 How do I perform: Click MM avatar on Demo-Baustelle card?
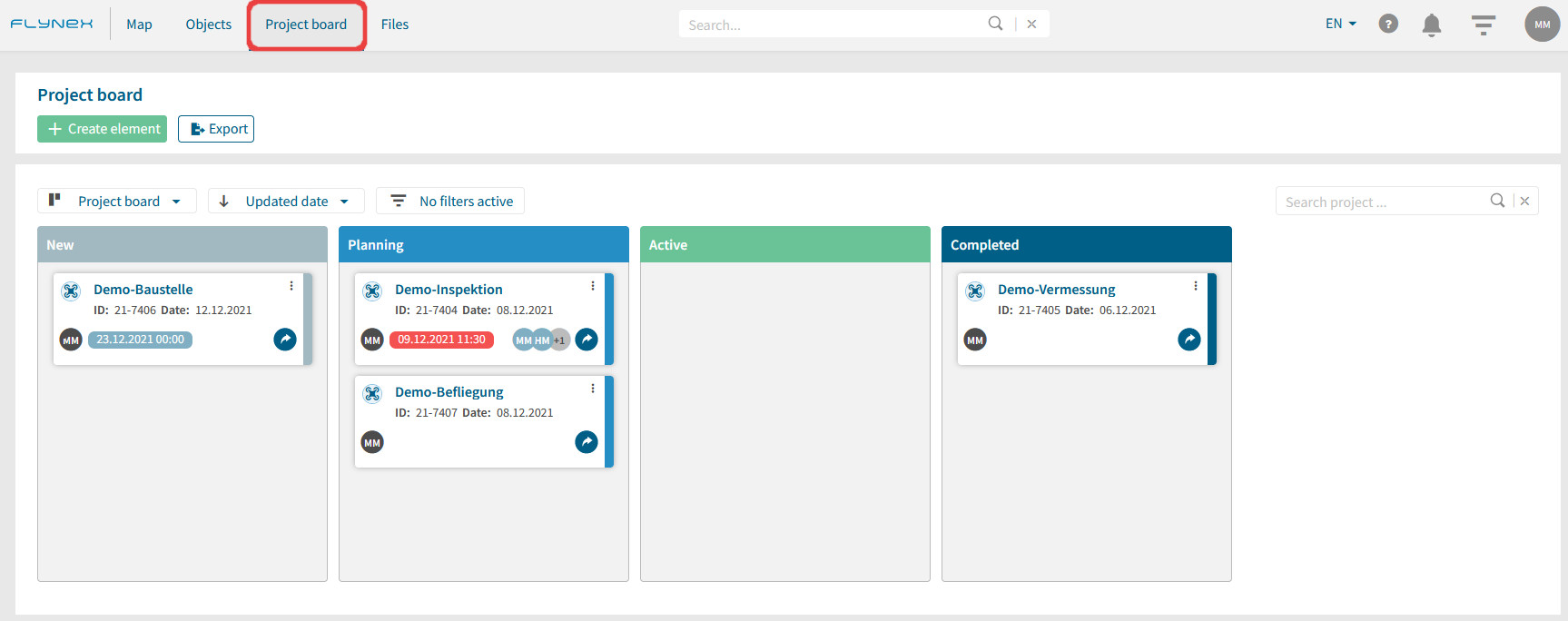coord(71,340)
